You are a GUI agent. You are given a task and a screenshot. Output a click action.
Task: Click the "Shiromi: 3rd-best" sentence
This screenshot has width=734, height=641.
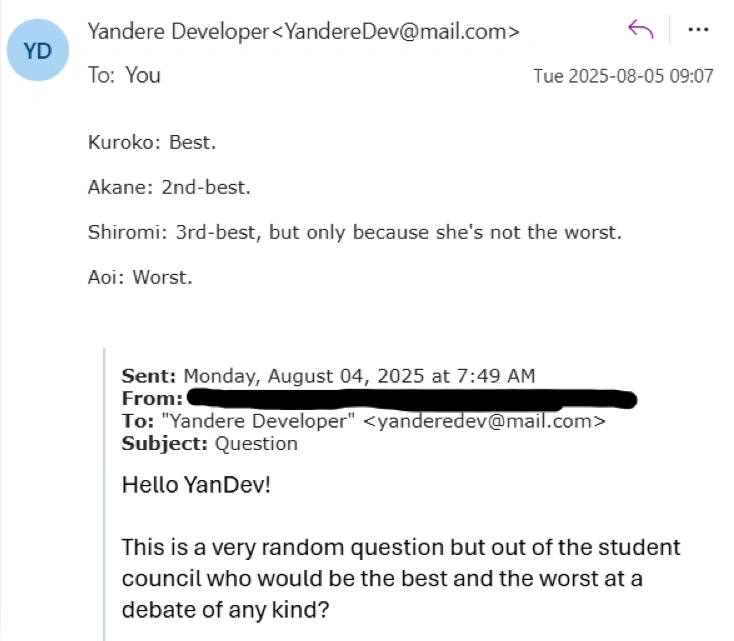(x=354, y=232)
